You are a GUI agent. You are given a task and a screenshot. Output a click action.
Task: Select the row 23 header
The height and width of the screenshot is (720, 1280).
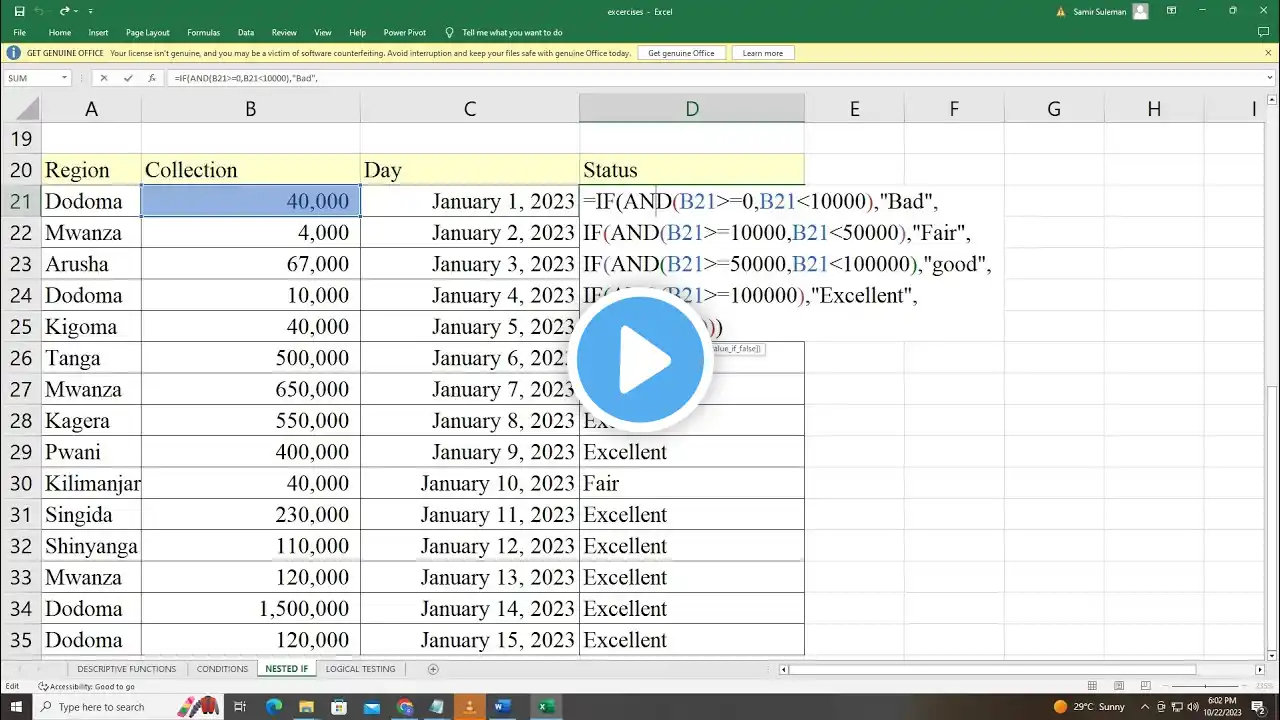pyautogui.click(x=21, y=264)
